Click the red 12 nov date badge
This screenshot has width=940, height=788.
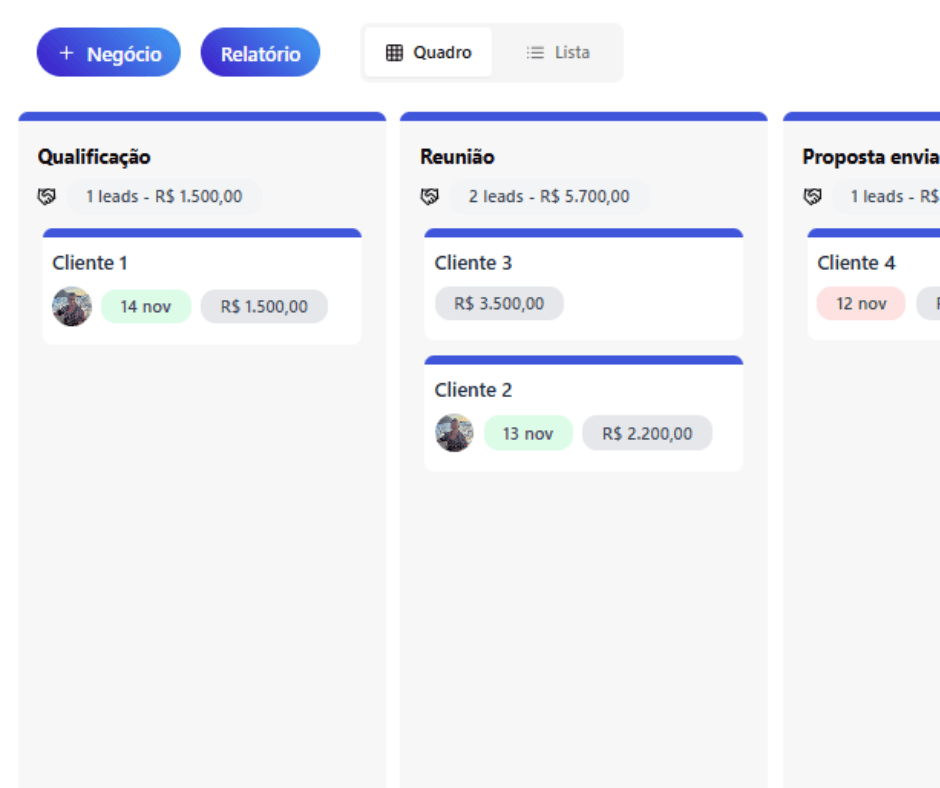tap(861, 304)
